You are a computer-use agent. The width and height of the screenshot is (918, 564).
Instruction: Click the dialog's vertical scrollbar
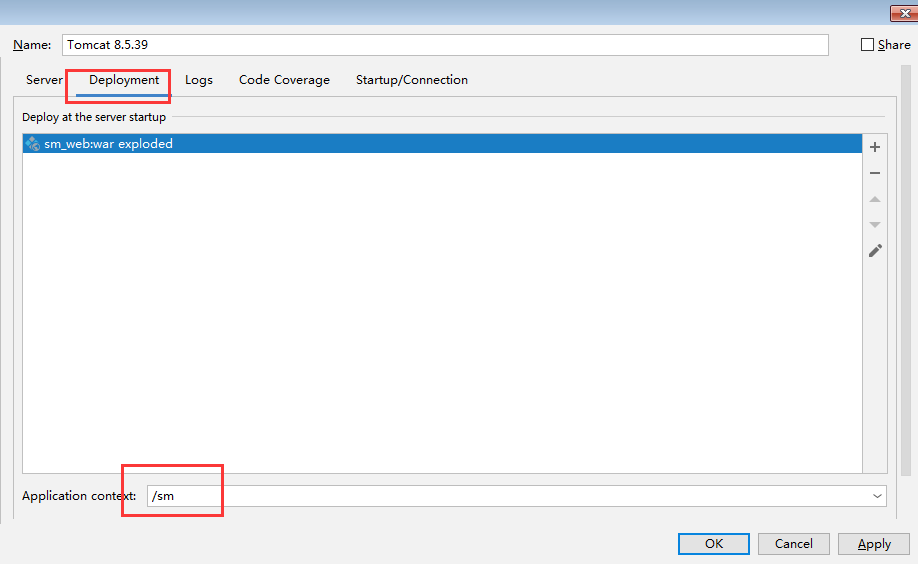point(906,269)
